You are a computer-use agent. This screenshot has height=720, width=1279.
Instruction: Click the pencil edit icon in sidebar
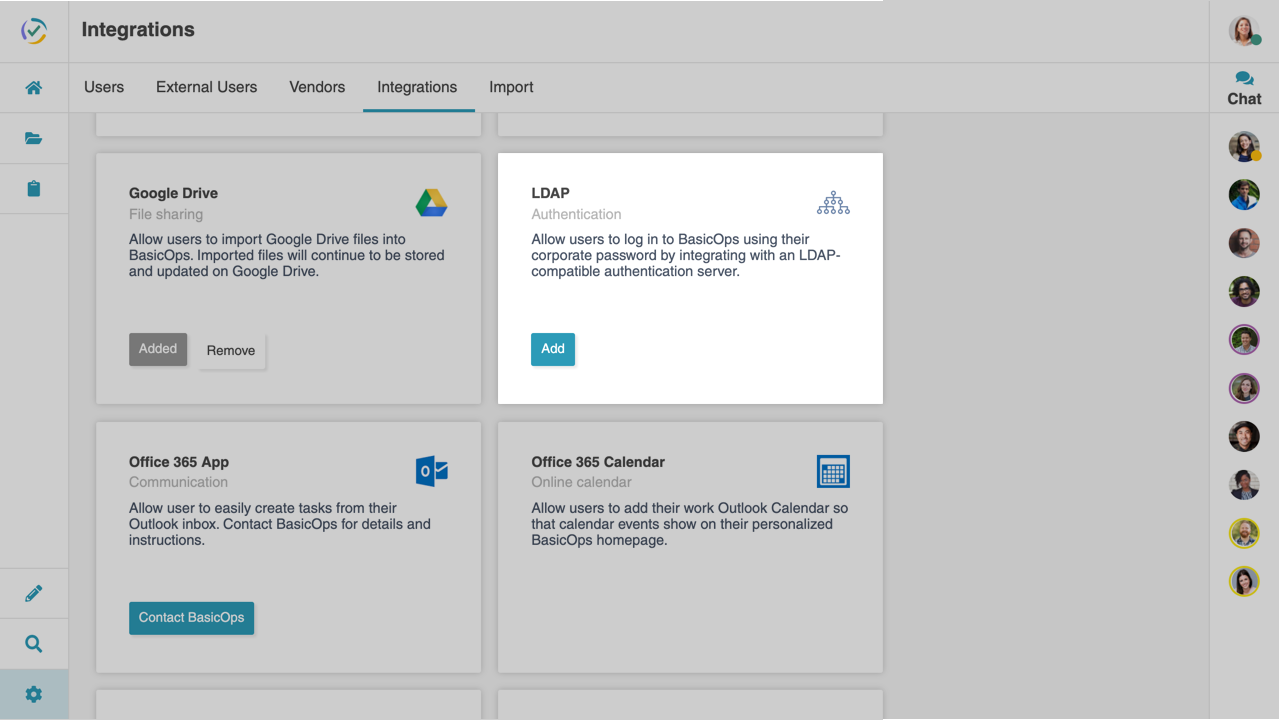(x=34, y=594)
